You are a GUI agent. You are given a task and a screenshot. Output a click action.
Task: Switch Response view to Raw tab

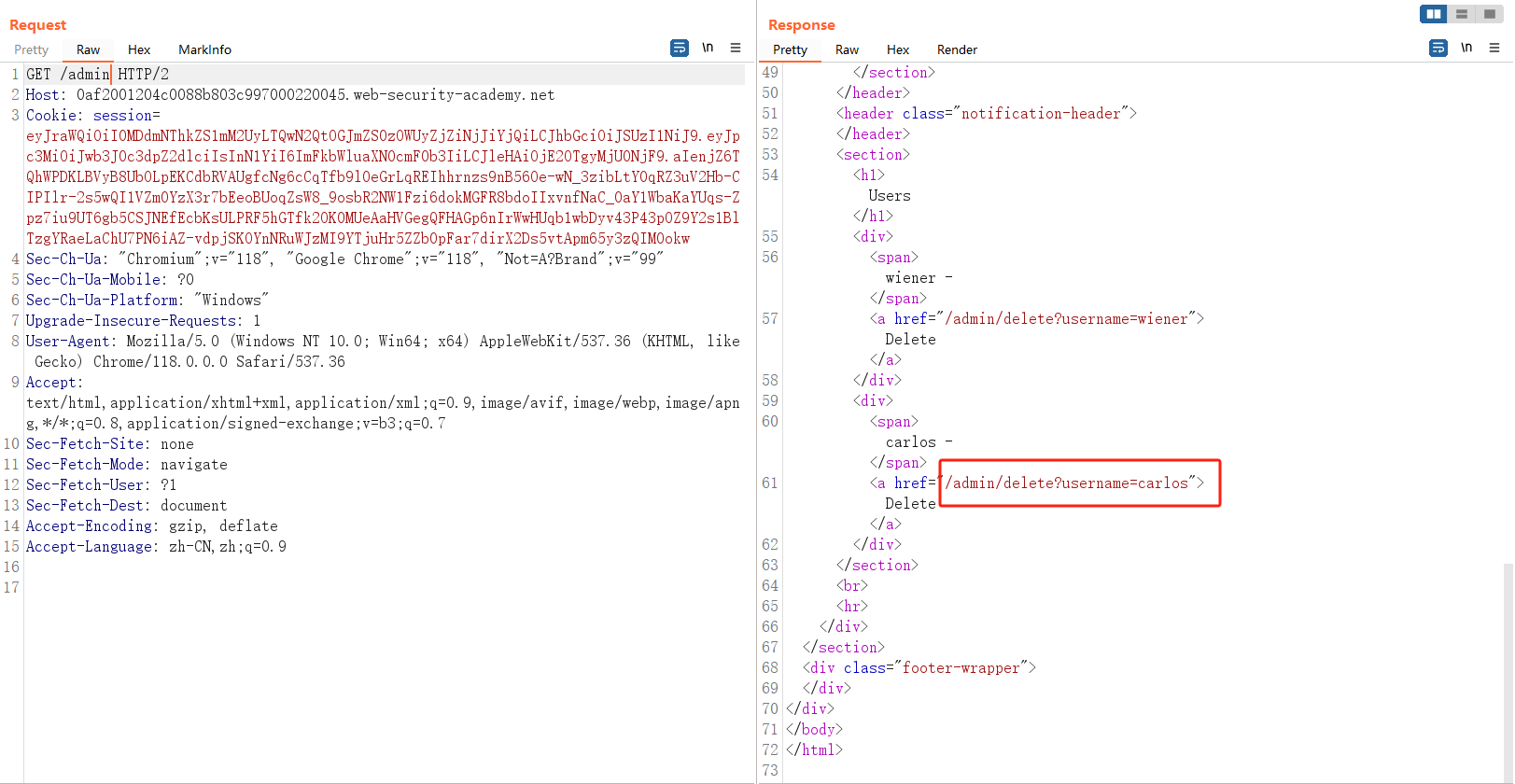[847, 49]
